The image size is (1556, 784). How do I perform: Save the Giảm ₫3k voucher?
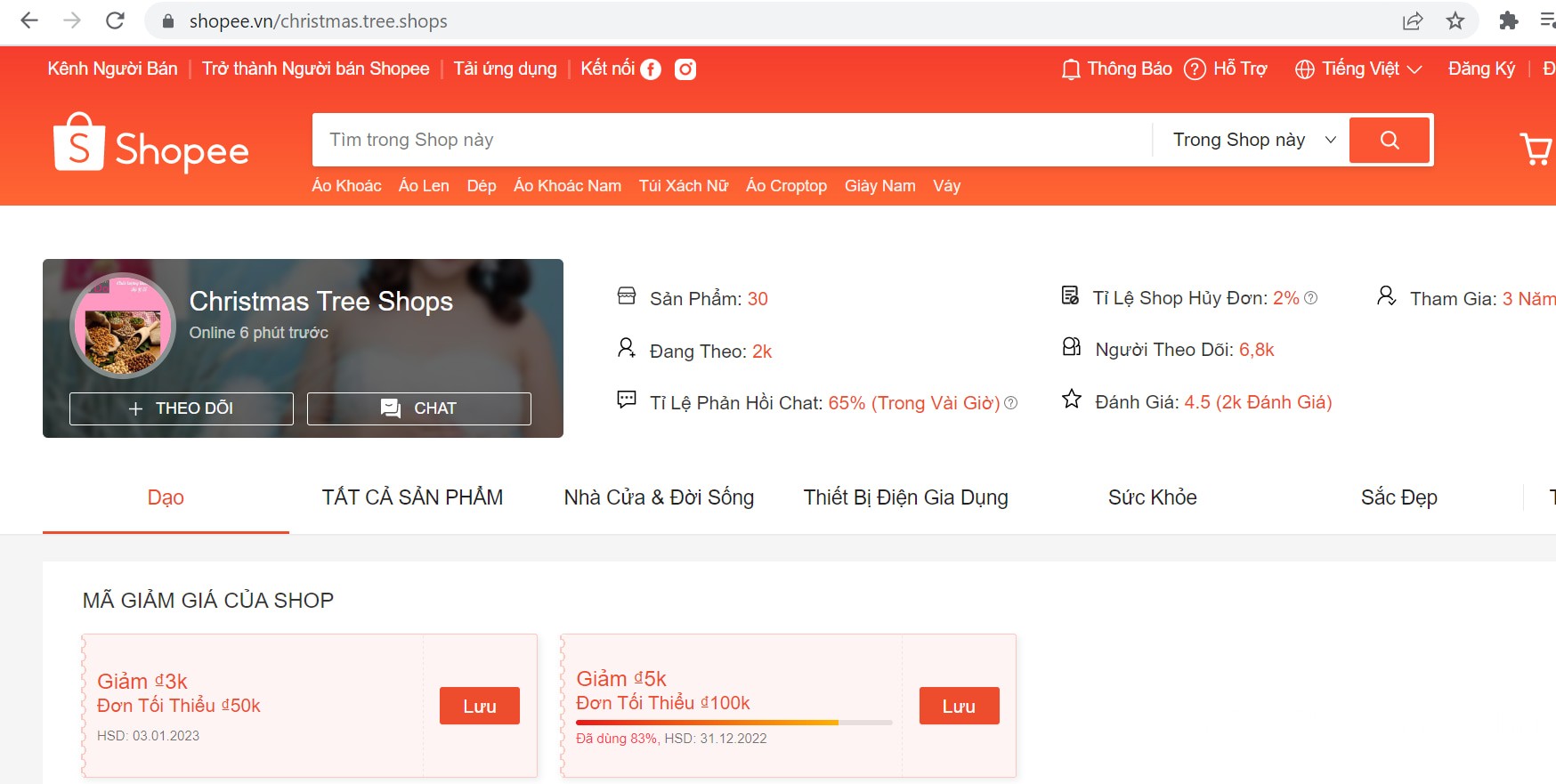(479, 706)
